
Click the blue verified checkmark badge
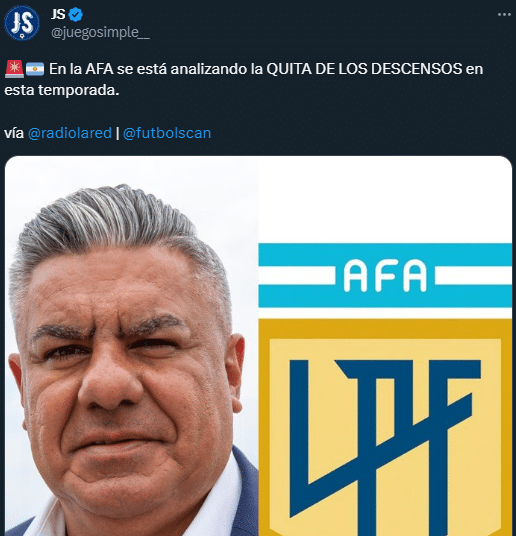coord(76,15)
